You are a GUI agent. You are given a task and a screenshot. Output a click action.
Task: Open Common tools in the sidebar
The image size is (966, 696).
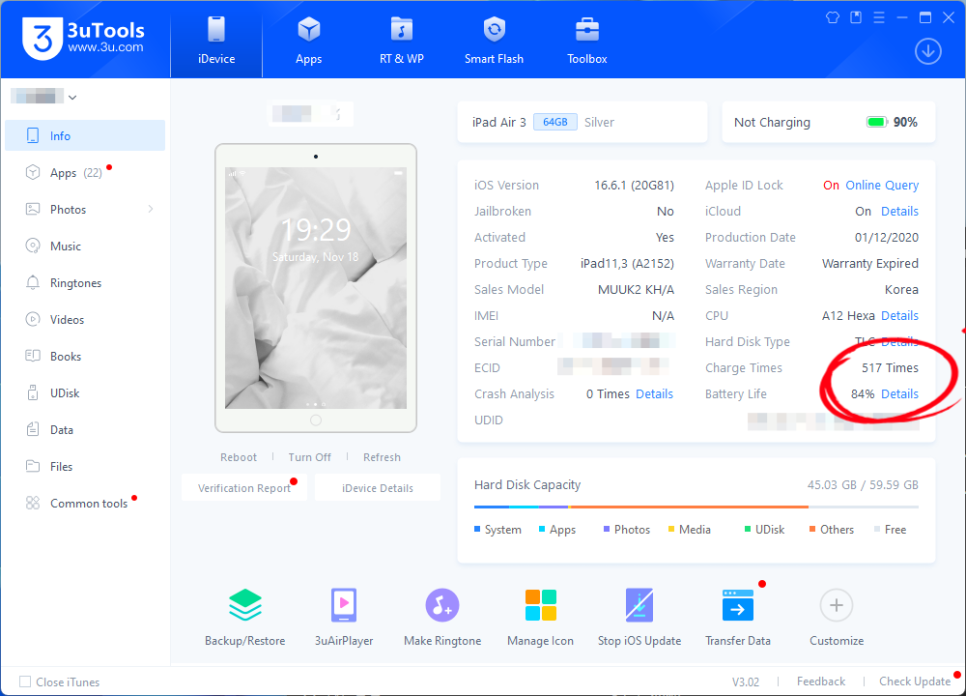(x=85, y=503)
